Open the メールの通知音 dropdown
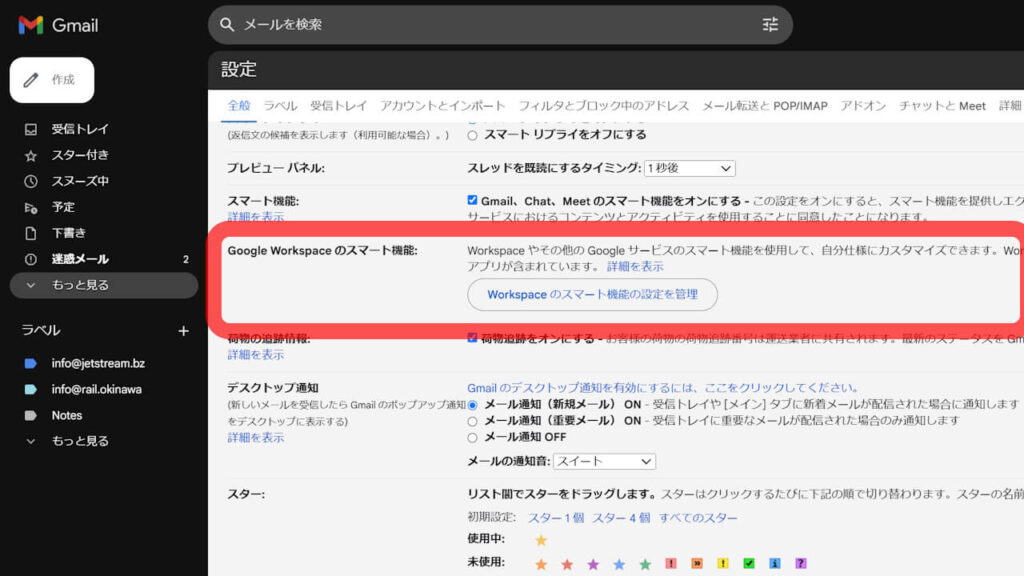Screen dimensions: 1024x576 (604, 461)
